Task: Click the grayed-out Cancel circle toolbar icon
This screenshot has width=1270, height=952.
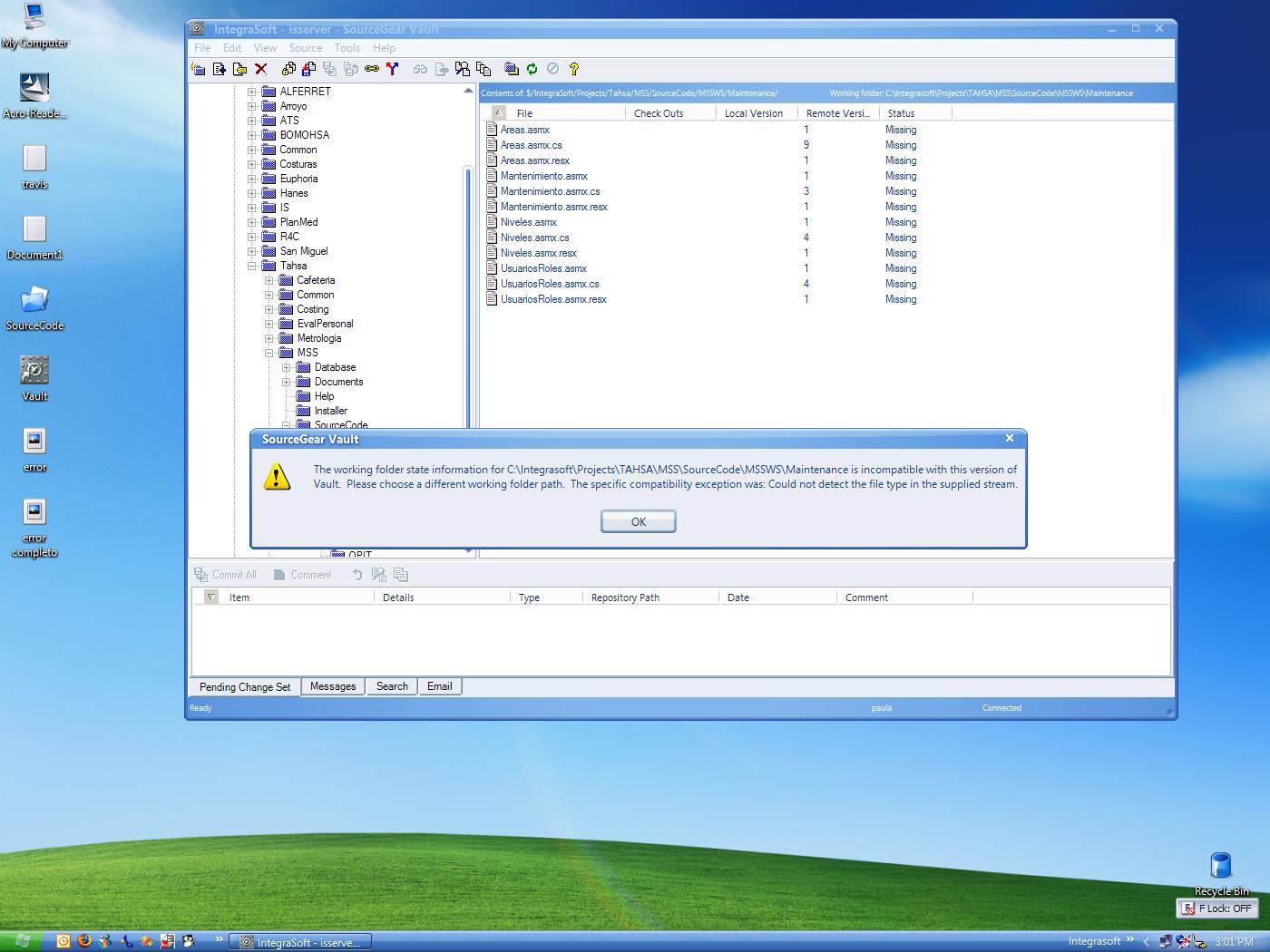Action: 552,69
